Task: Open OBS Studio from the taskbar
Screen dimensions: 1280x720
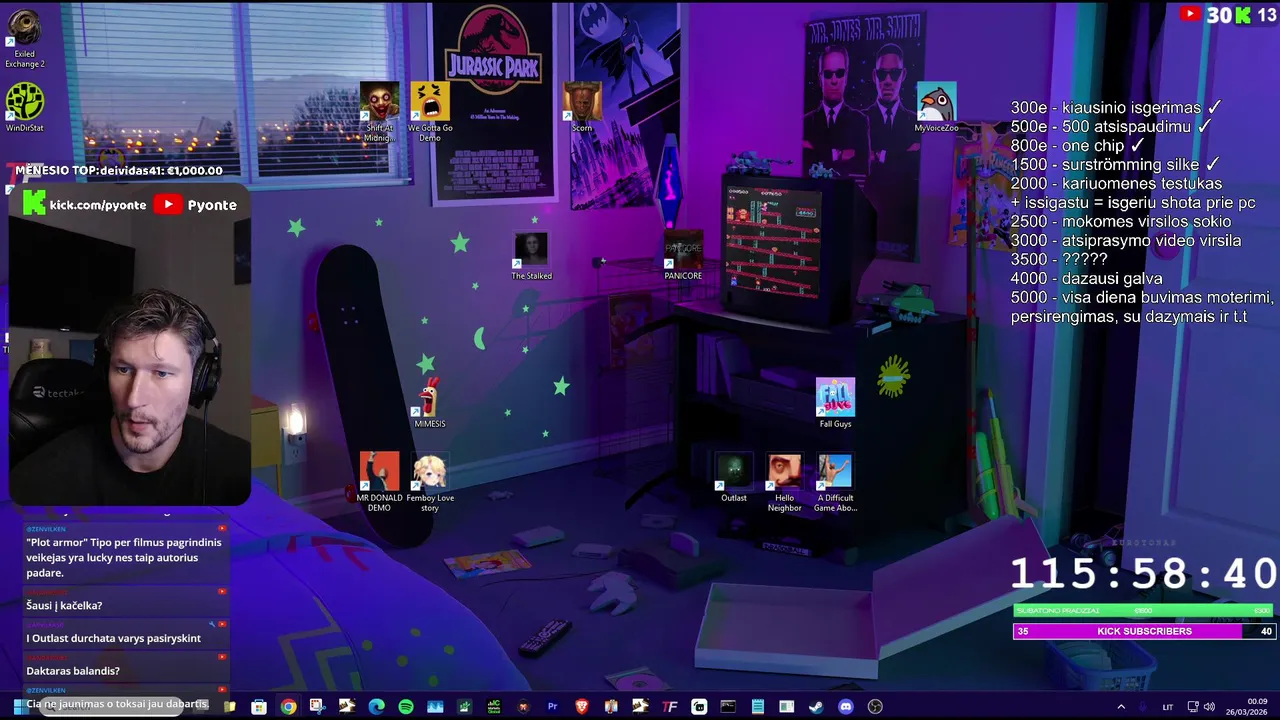Action: tap(875, 707)
